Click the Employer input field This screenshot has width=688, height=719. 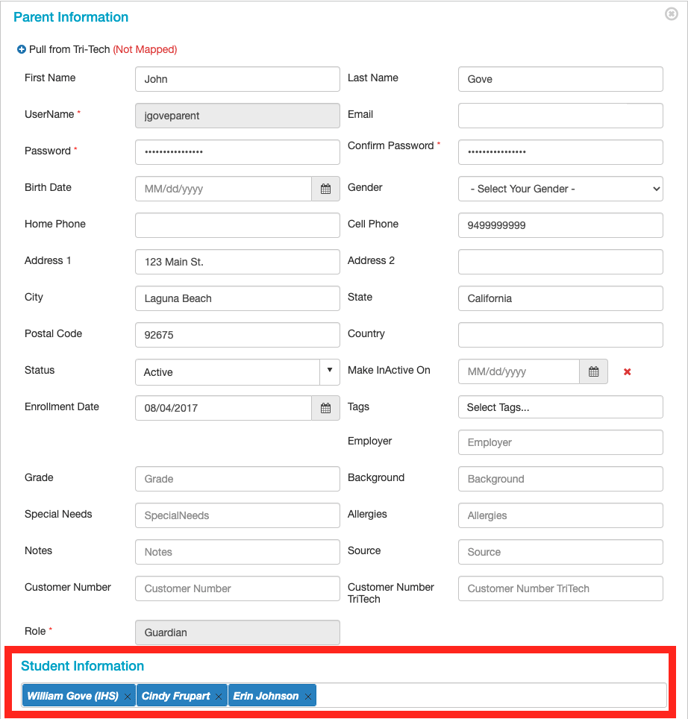pyautogui.click(x=560, y=443)
